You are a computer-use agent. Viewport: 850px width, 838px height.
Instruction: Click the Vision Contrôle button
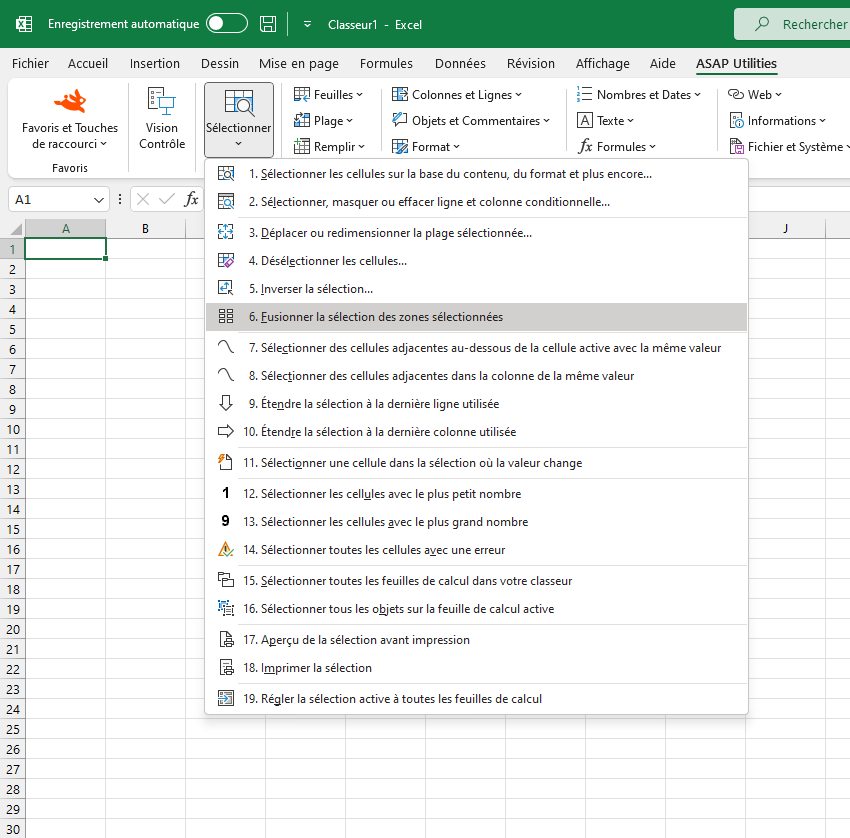click(162, 120)
